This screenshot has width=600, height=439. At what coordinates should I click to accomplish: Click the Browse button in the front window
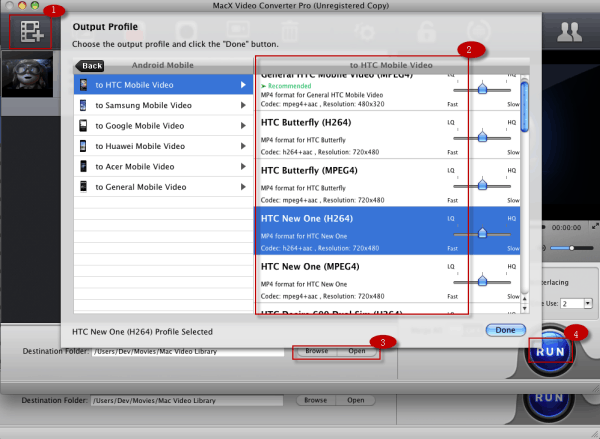point(316,351)
